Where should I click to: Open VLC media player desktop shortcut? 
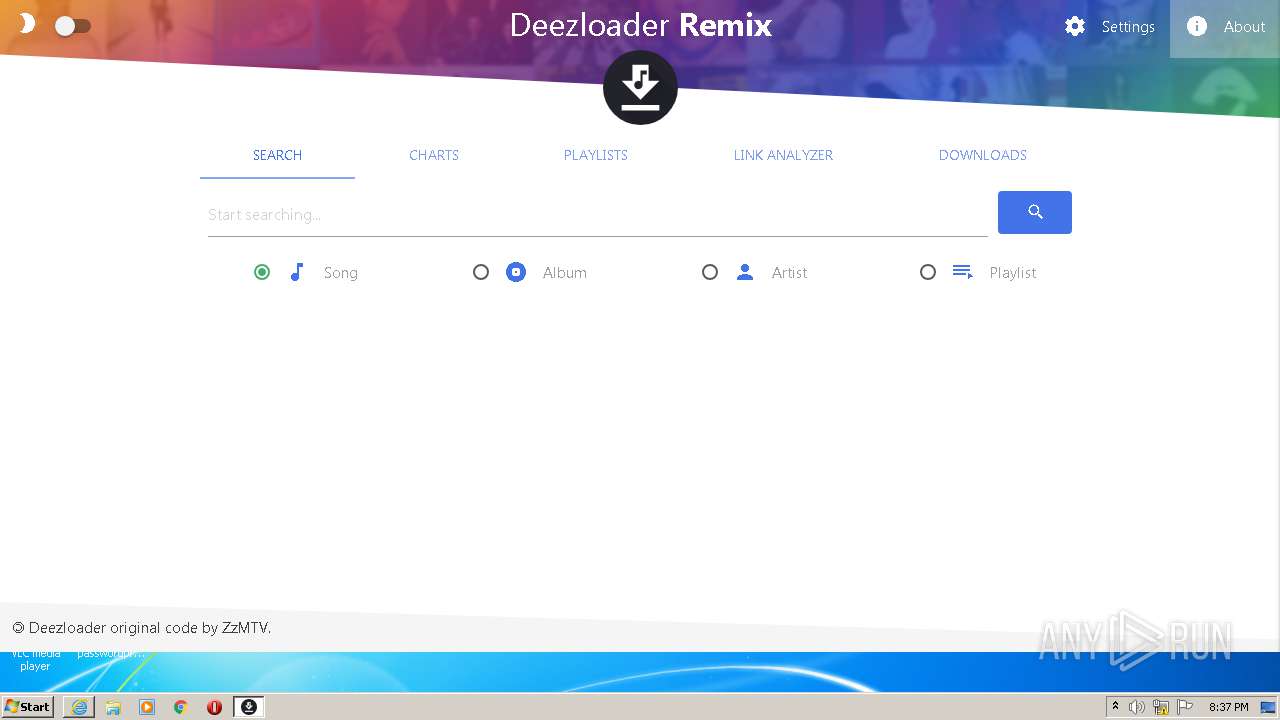(x=35, y=660)
